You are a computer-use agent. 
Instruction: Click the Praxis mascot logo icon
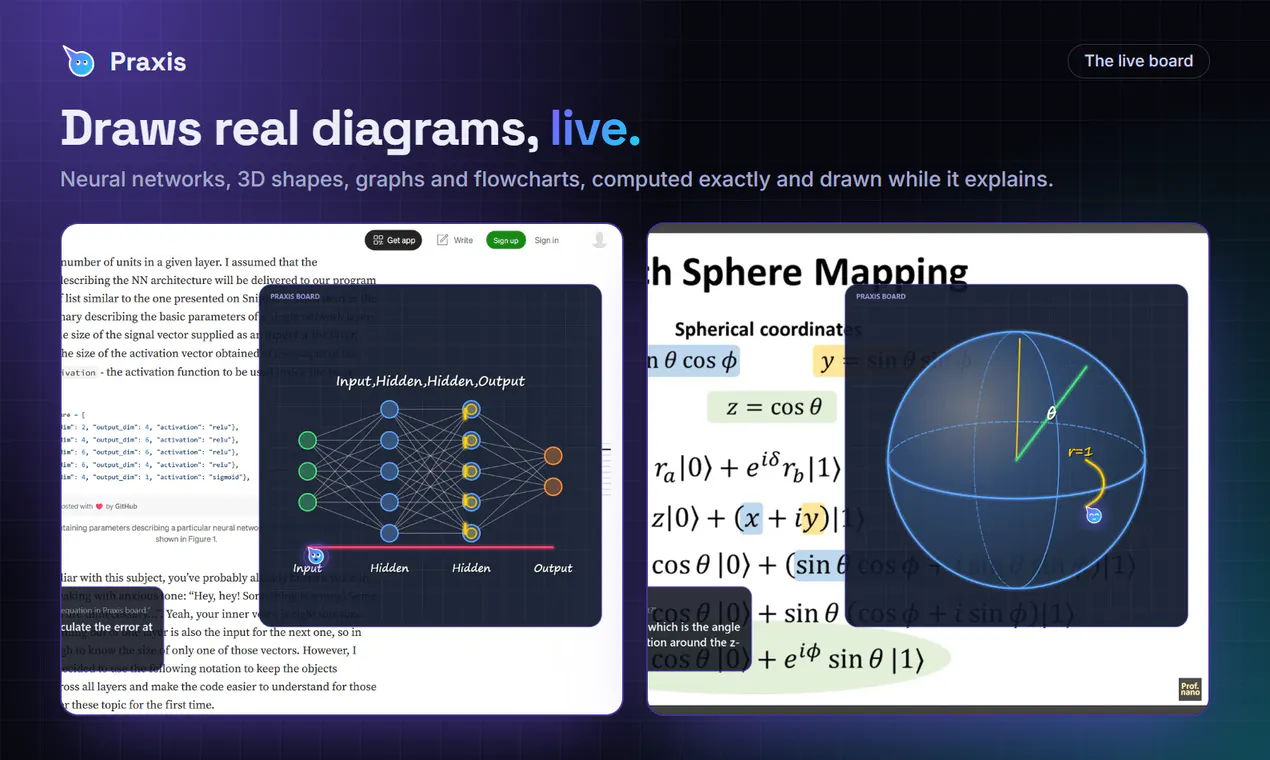tap(78, 61)
